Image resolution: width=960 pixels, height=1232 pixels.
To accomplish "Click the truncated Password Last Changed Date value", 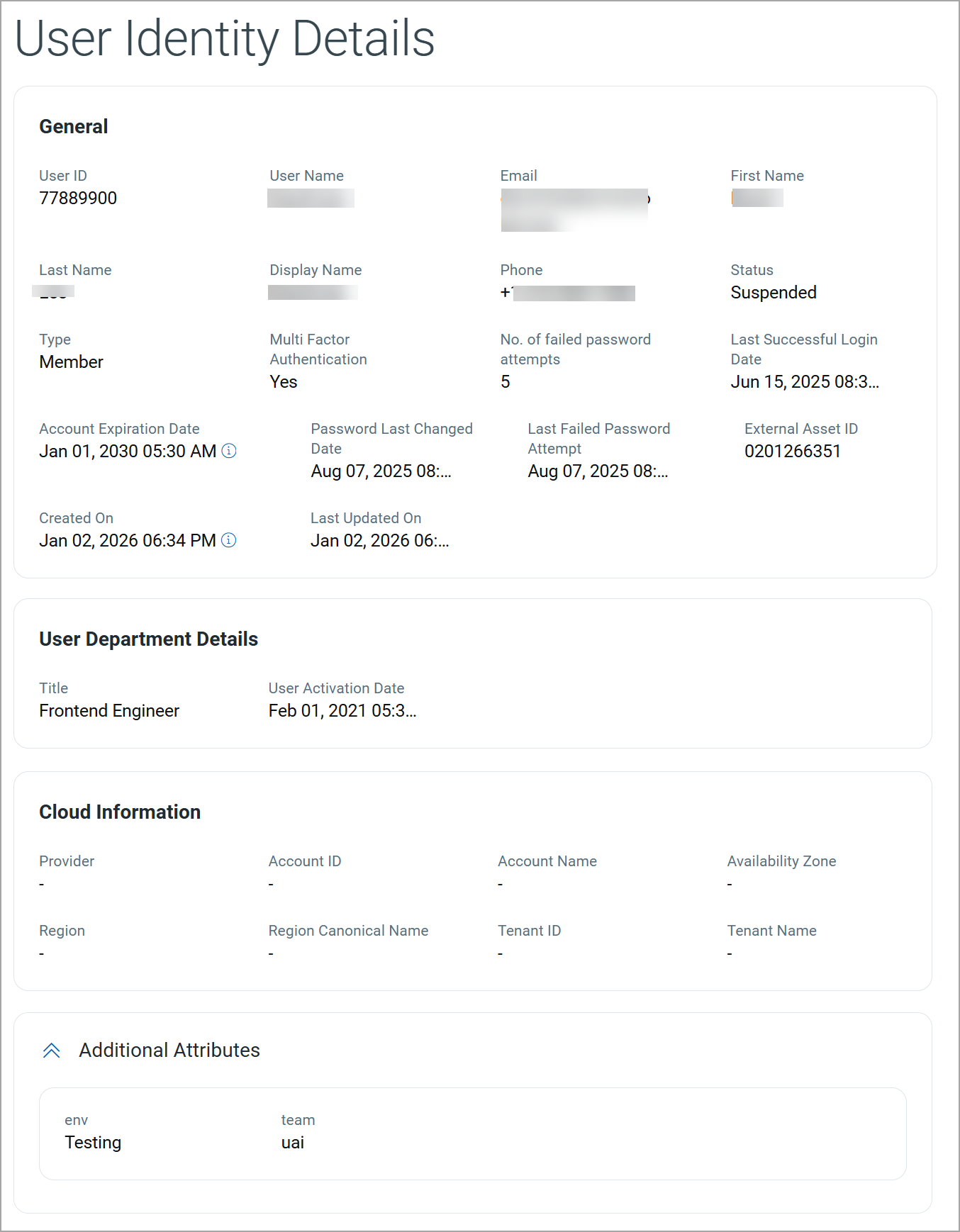I will tap(381, 471).
